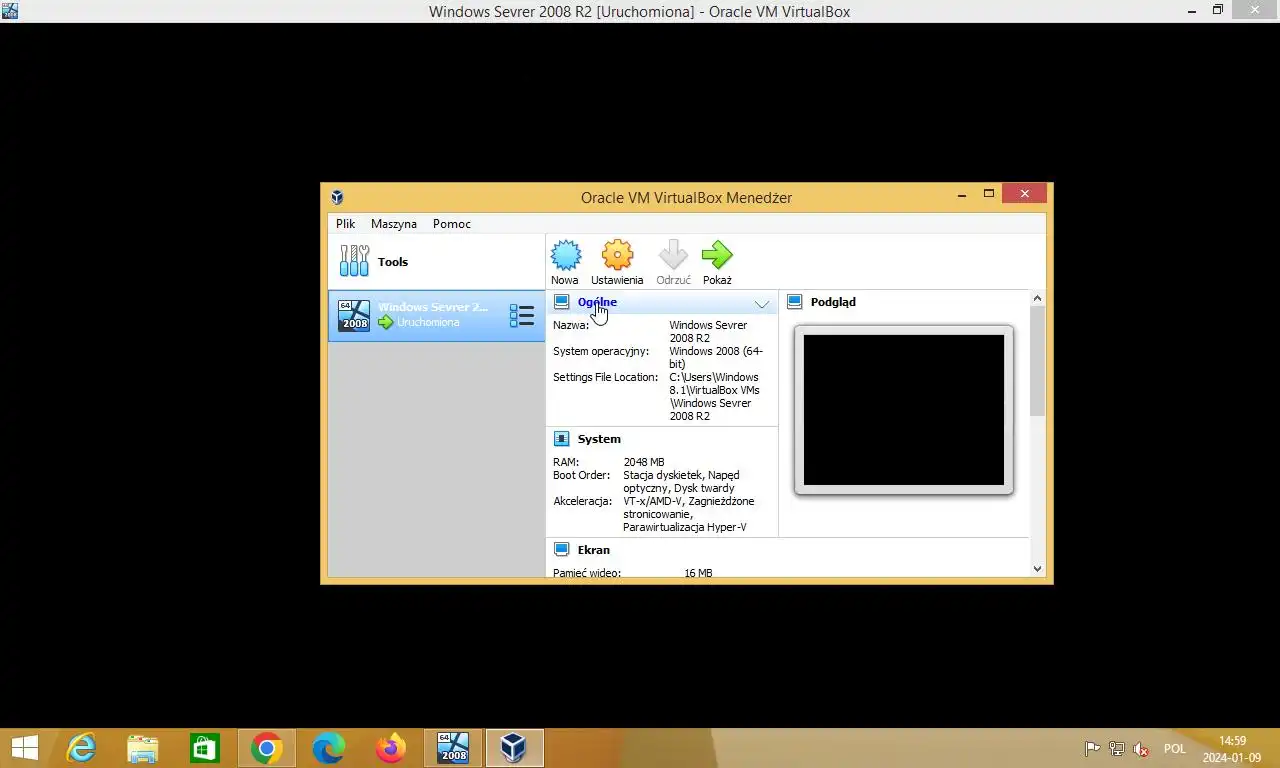Open Windows Store taskbar icon

tap(205, 748)
